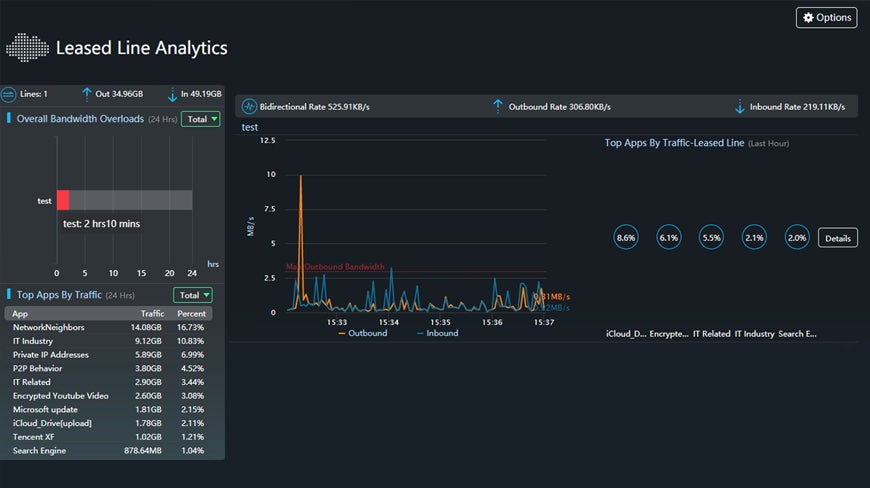Select the P2P Behavior row
This screenshot has height=488, width=870.
(108, 368)
